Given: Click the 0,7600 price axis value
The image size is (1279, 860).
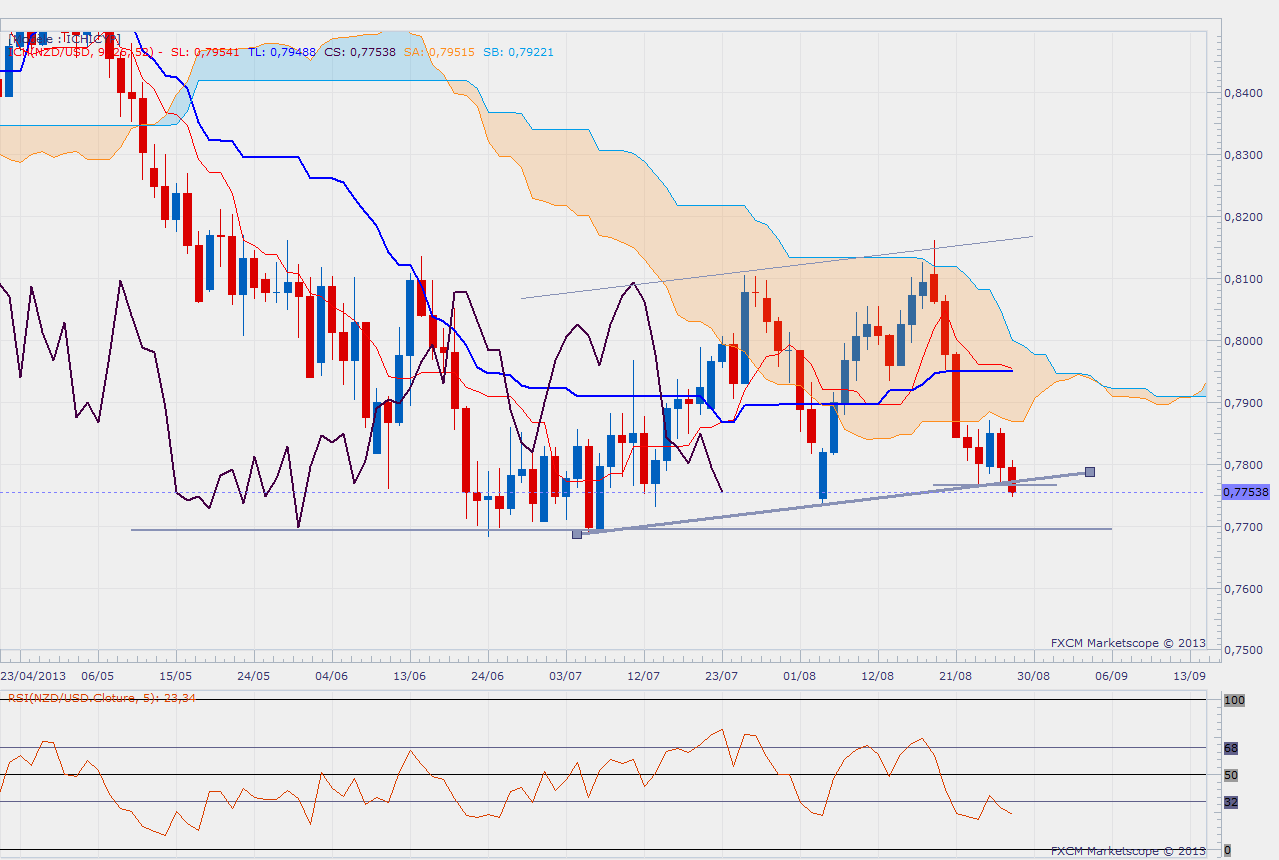Looking at the screenshot, I should 1243,589.
